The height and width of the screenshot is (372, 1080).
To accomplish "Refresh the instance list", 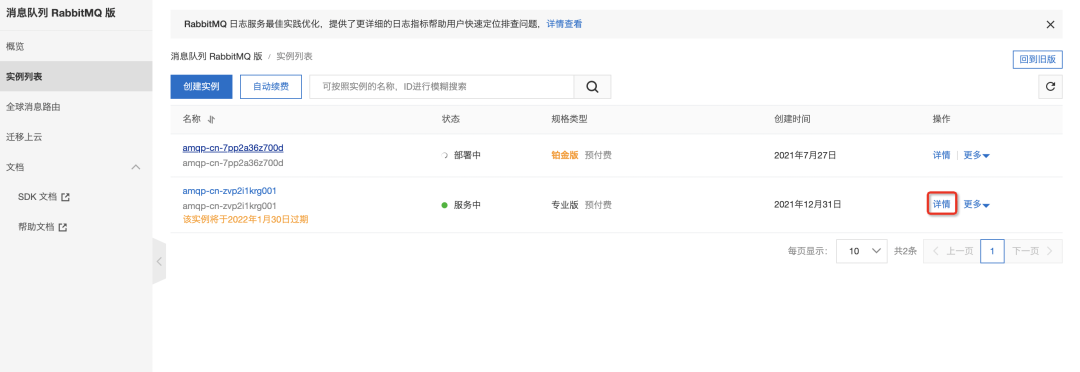I will click(1050, 87).
